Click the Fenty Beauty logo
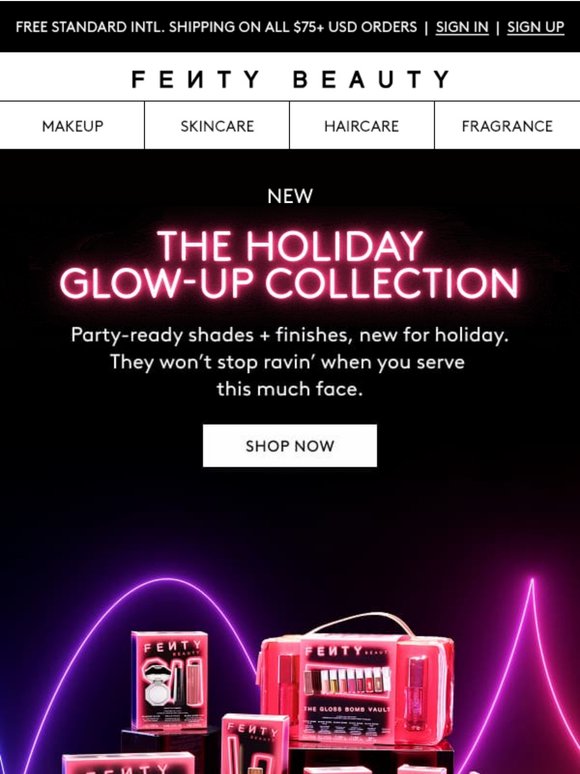 290,79
